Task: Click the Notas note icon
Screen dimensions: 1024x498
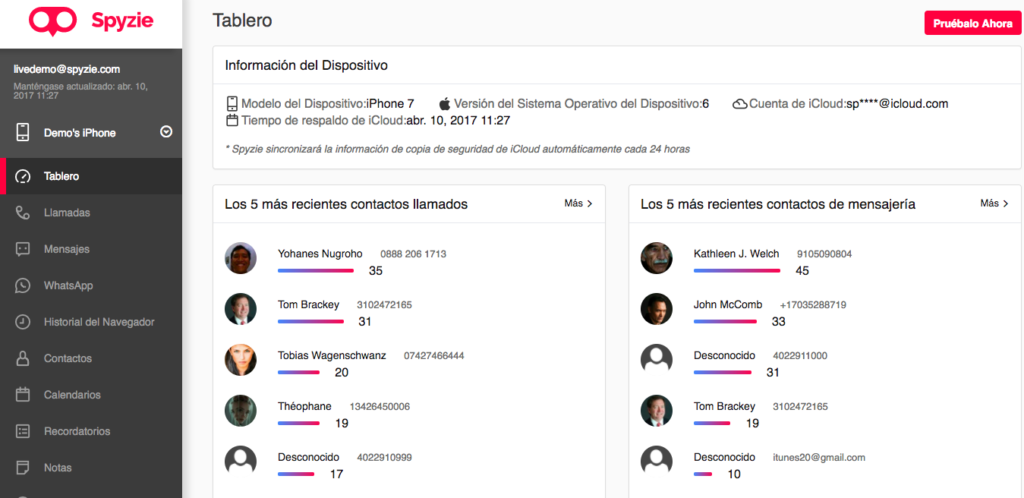Action: click(23, 468)
